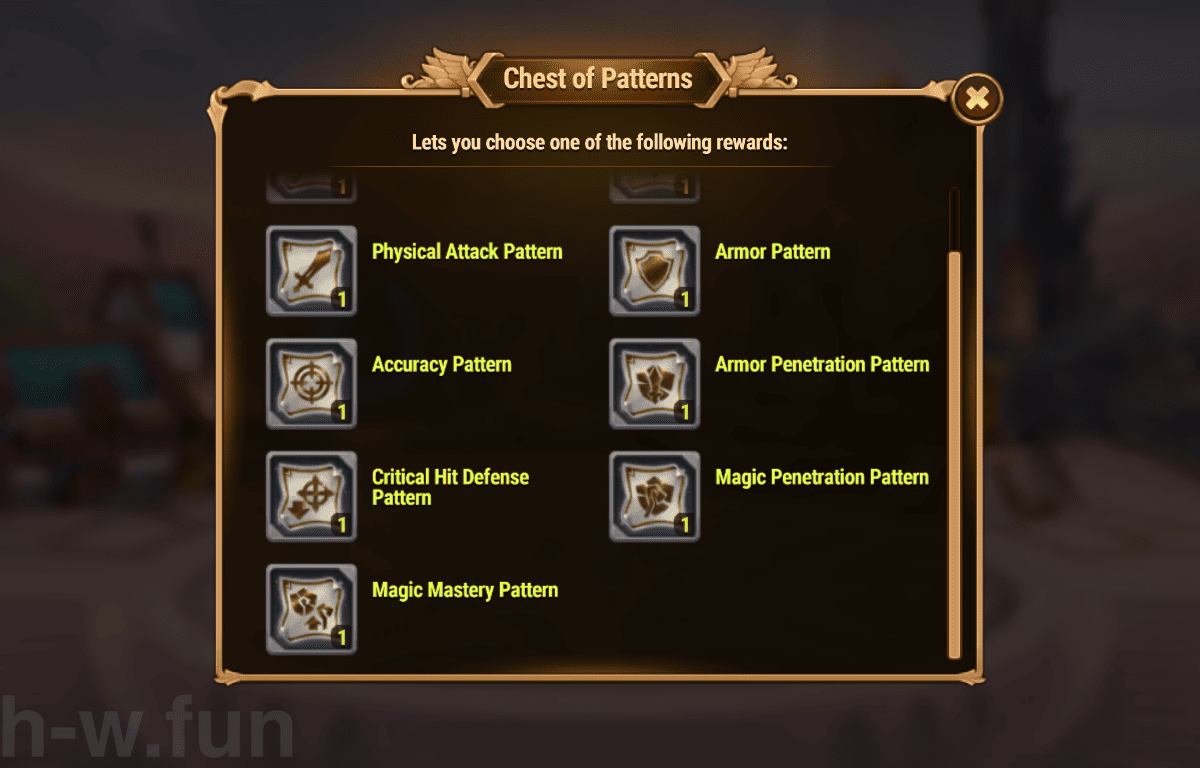Click the Accuracy Pattern label
Viewport: 1200px width, 768px height.
tap(441, 364)
